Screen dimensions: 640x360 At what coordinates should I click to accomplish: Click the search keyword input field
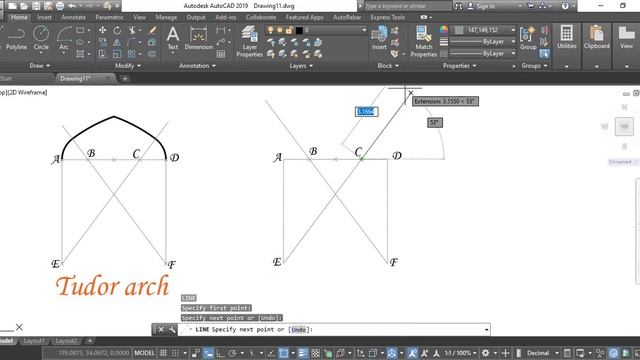tap(407, 6)
